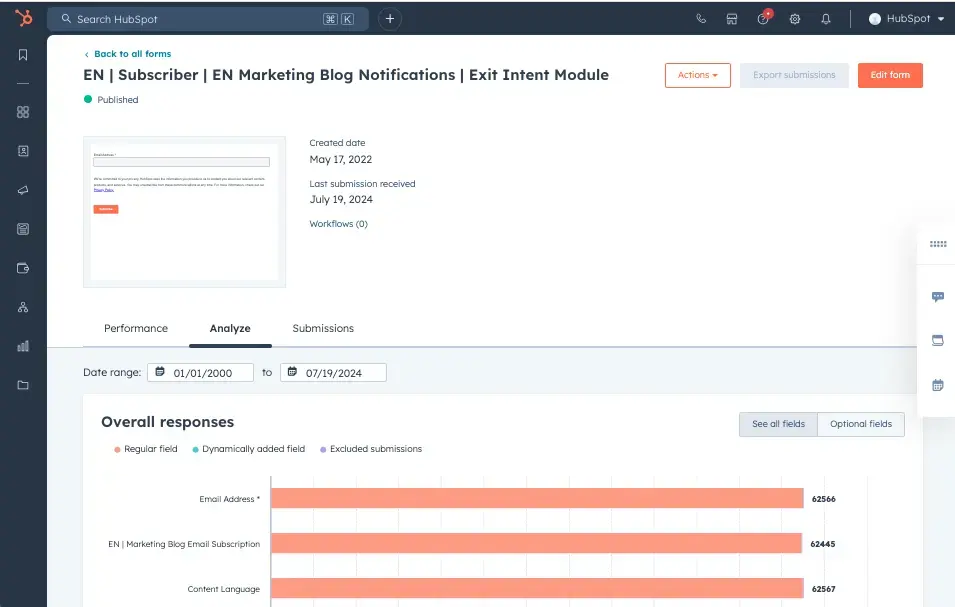Click the search magnifier icon
This screenshot has width=955, height=607.
[x=66, y=19]
